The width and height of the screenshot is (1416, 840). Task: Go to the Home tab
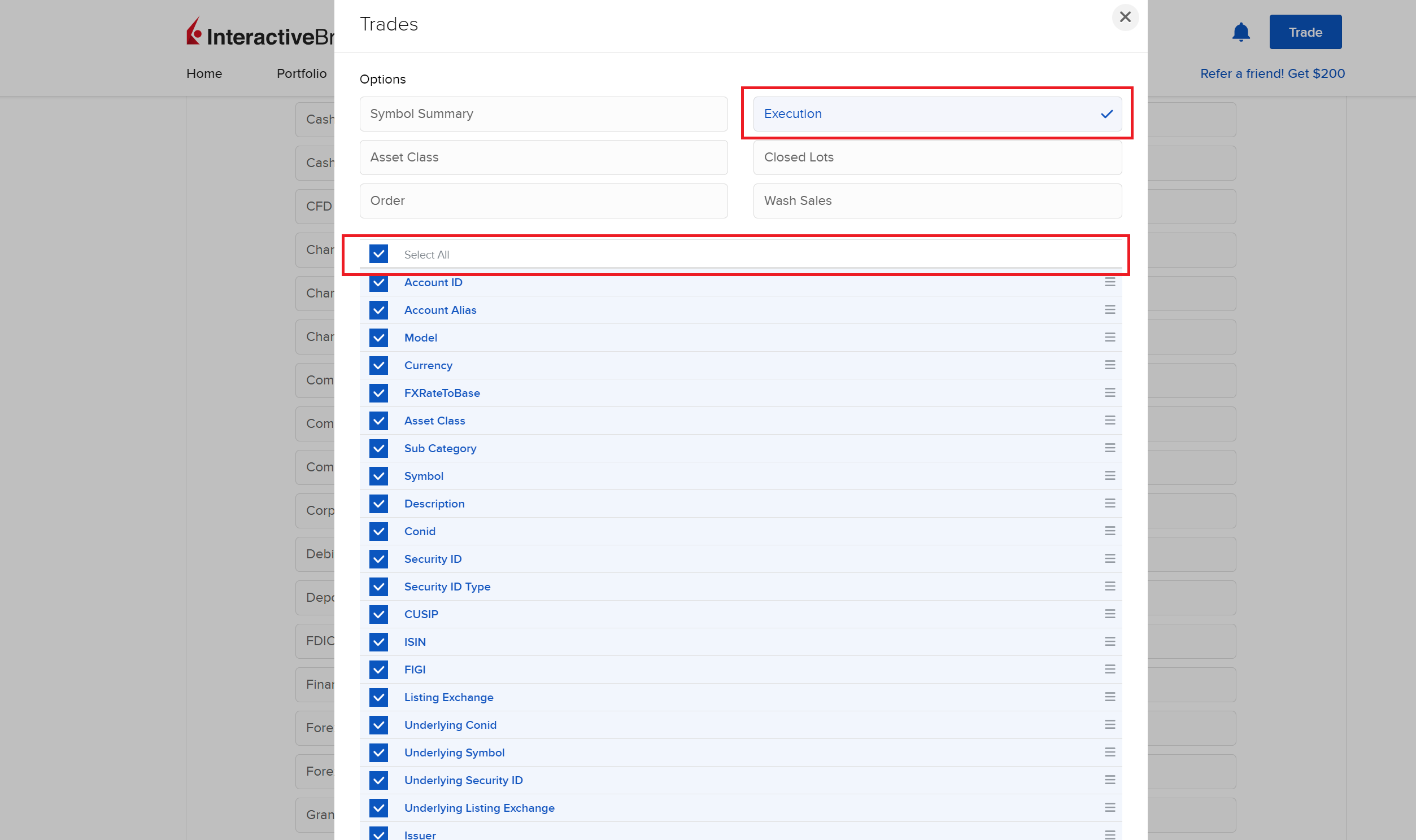point(204,73)
